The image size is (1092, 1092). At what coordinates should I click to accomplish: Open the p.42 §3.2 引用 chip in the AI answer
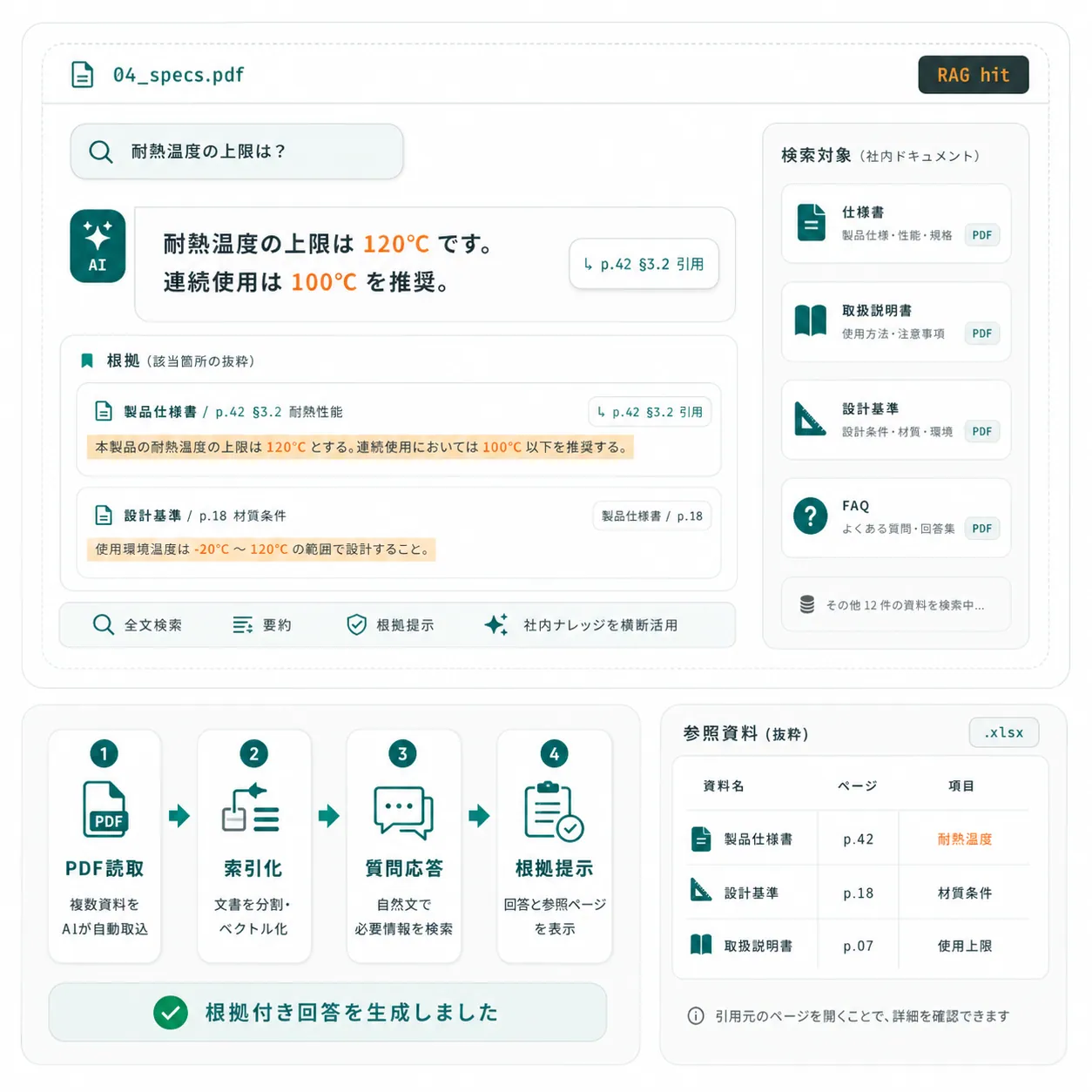(644, 264)
